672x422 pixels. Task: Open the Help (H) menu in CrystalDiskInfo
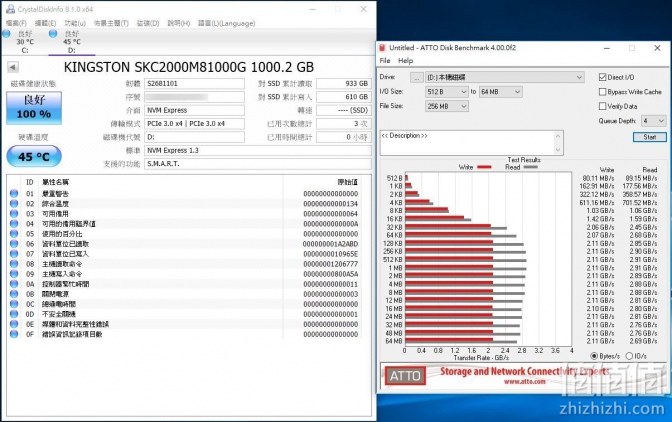tap(178, 23)
